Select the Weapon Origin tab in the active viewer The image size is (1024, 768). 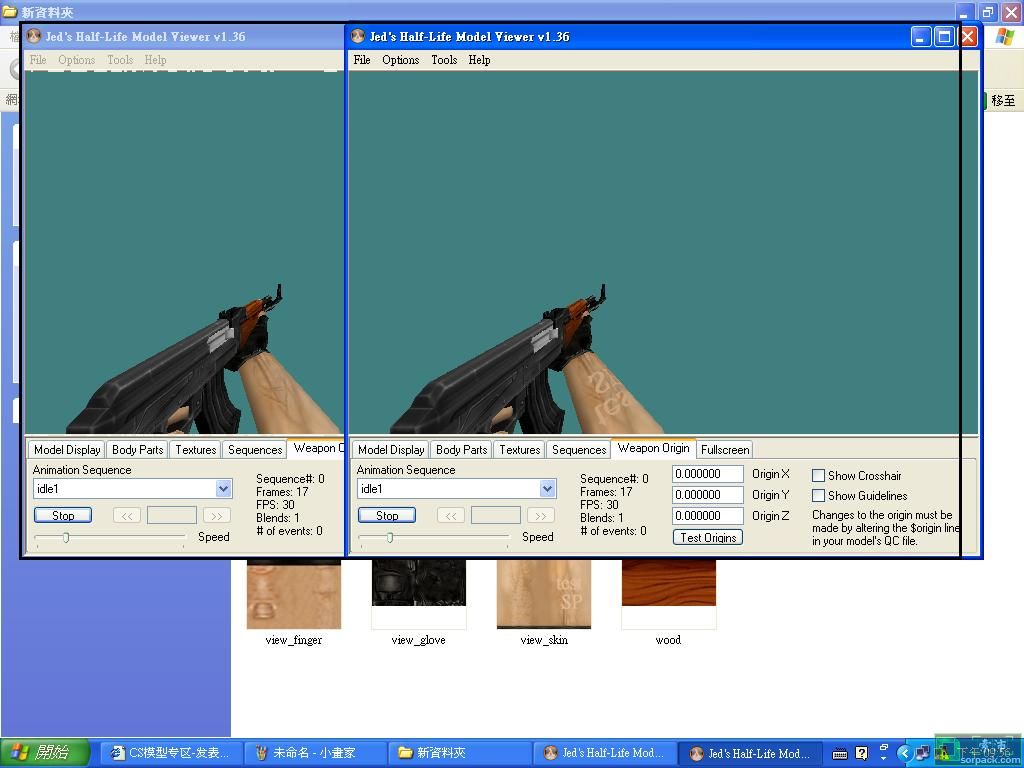coord(653,448)
